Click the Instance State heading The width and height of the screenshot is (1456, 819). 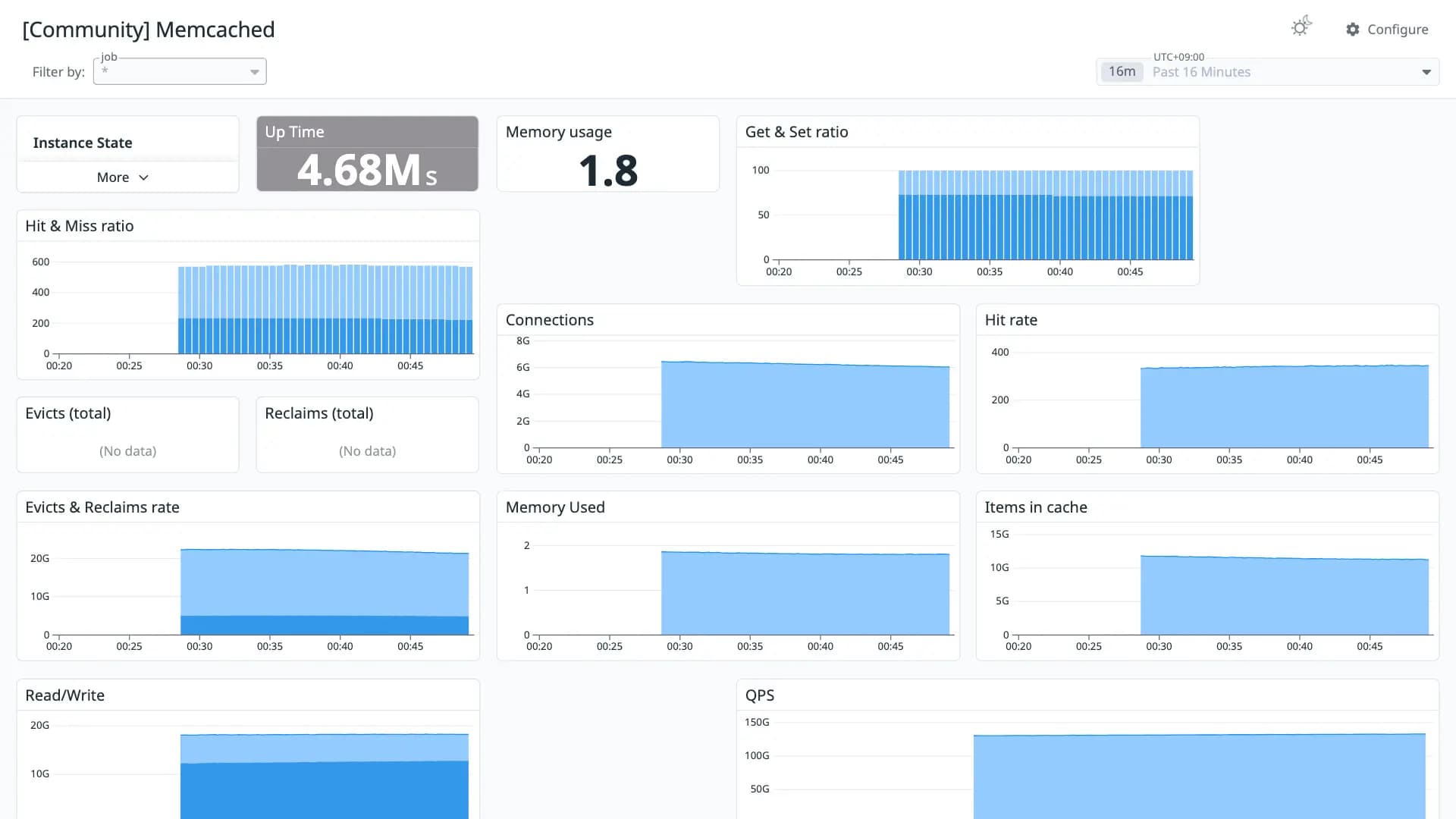tap(83, 143)
